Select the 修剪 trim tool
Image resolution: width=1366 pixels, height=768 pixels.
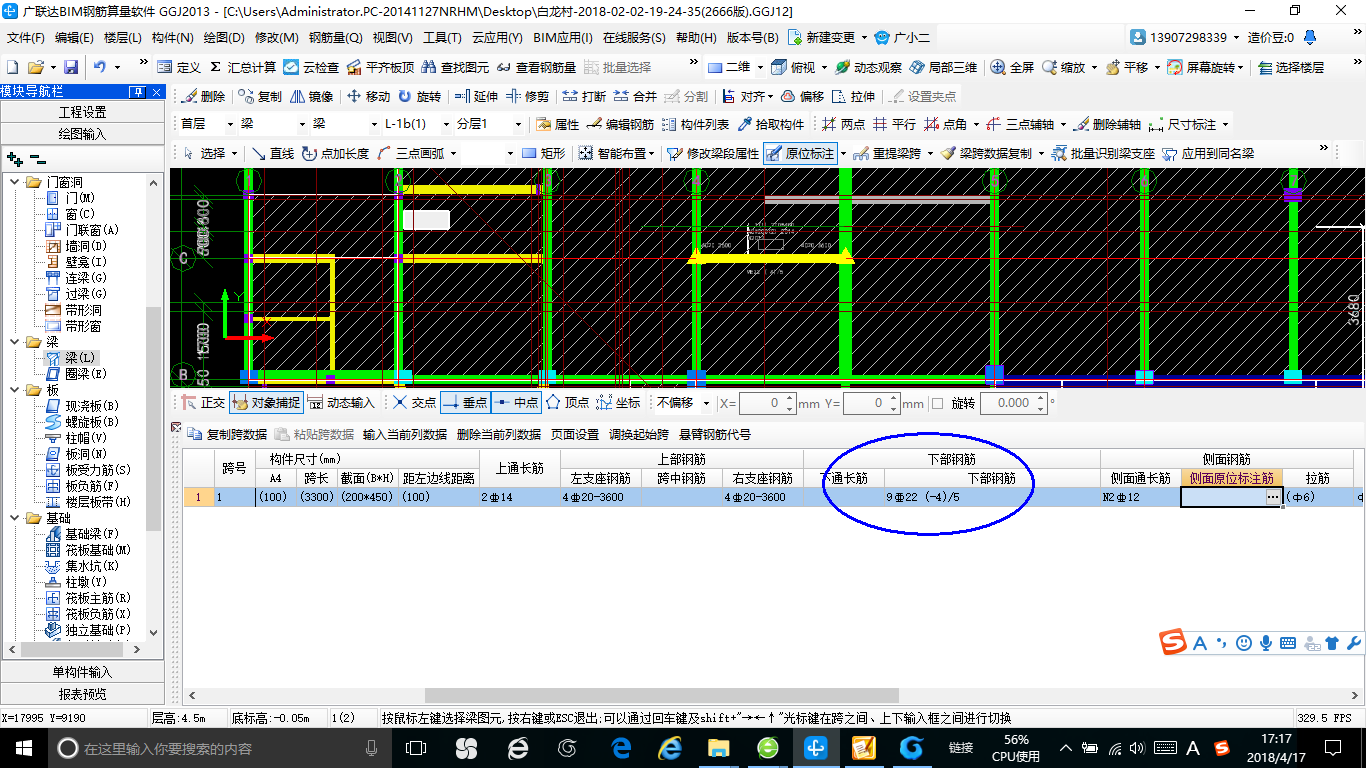pyautogui.click(x=527, y=96)
